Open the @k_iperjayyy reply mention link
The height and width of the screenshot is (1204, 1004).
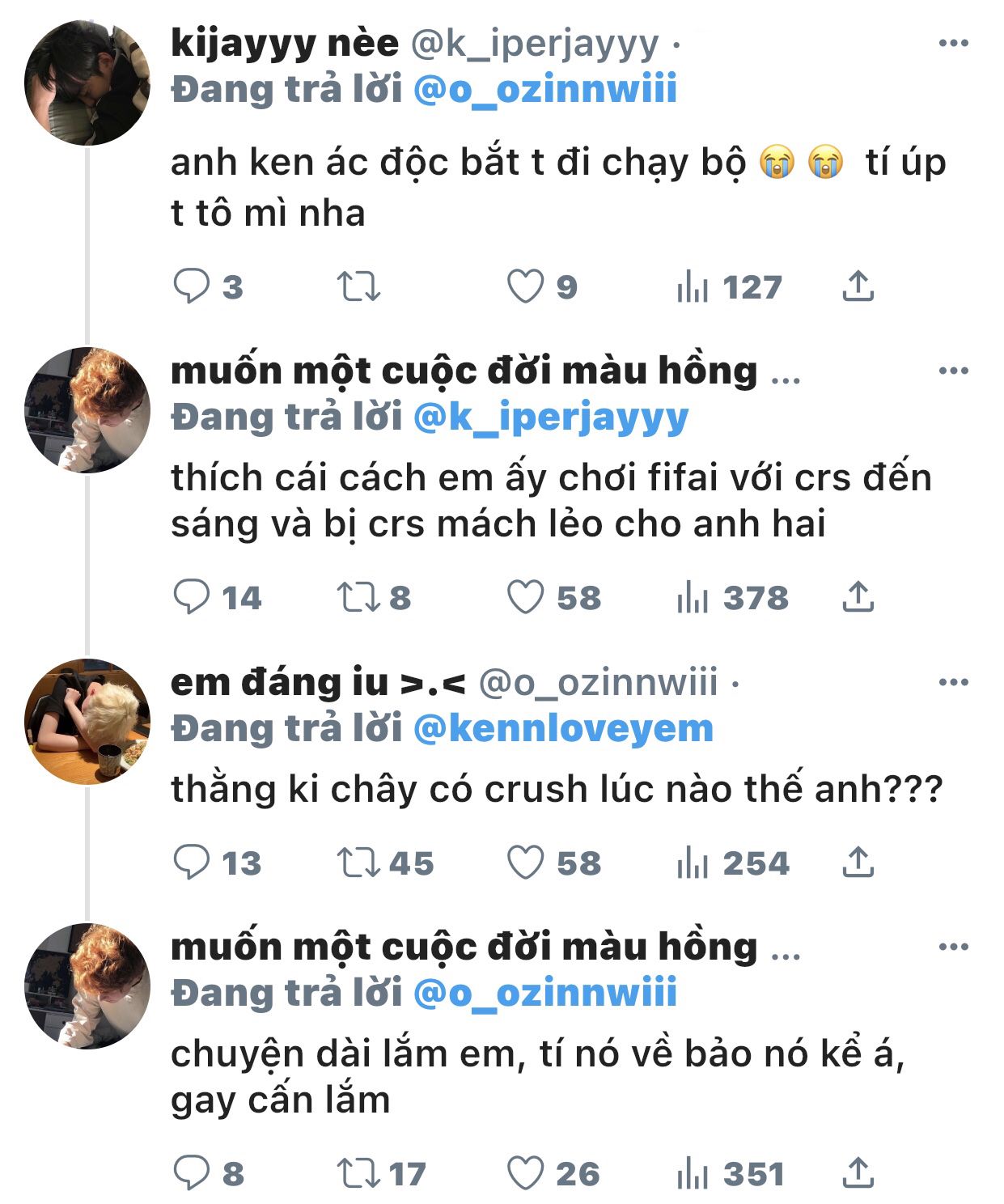tap(550, 418)
